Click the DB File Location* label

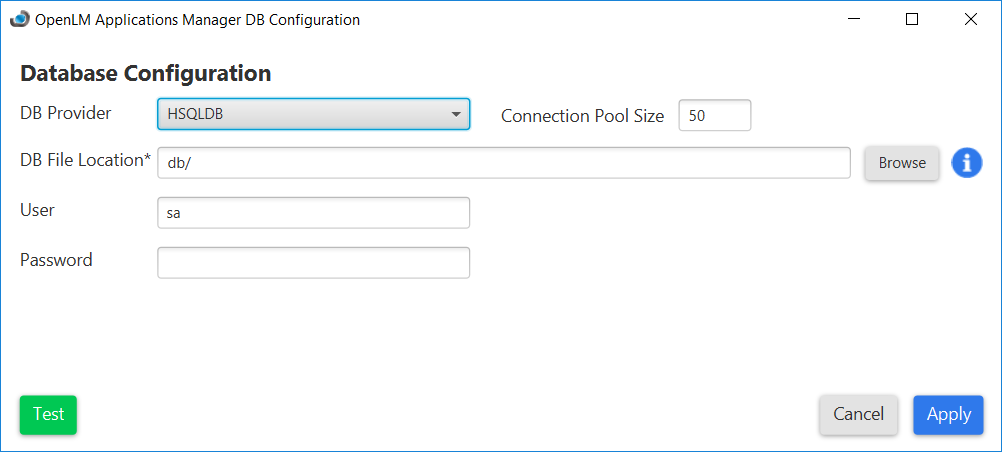point(85,160)
